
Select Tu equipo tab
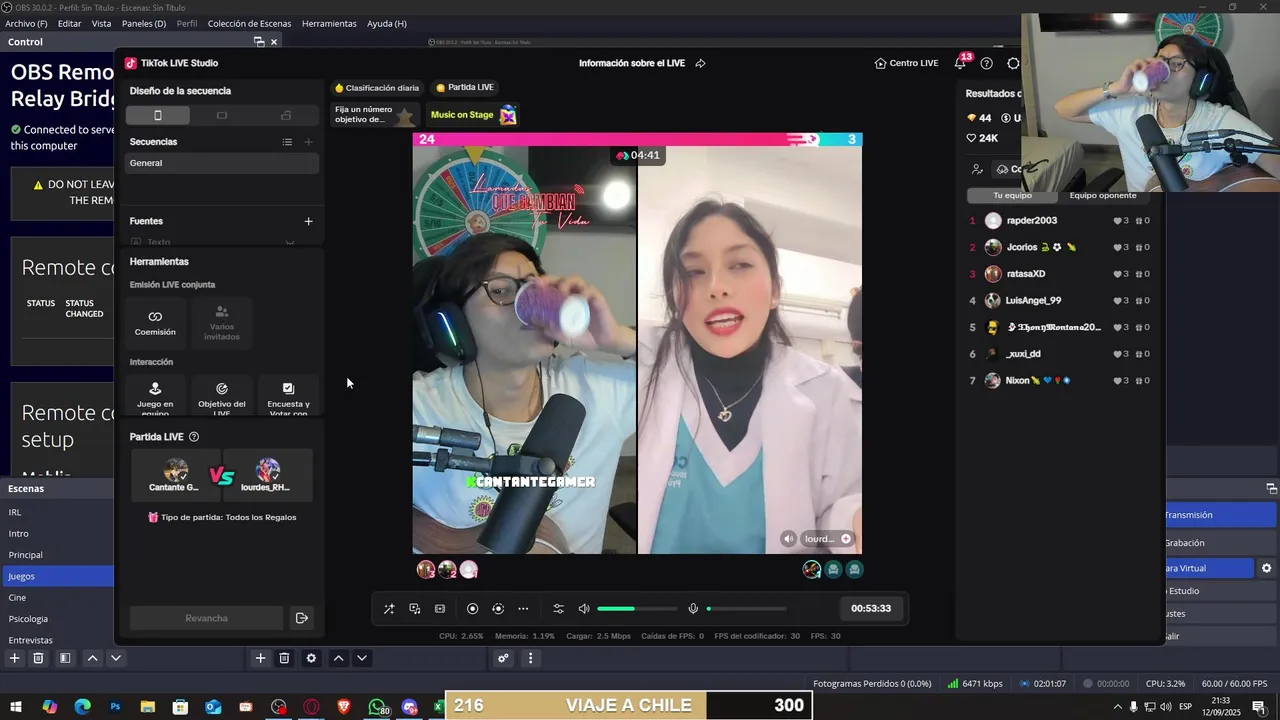(1012, 196)
